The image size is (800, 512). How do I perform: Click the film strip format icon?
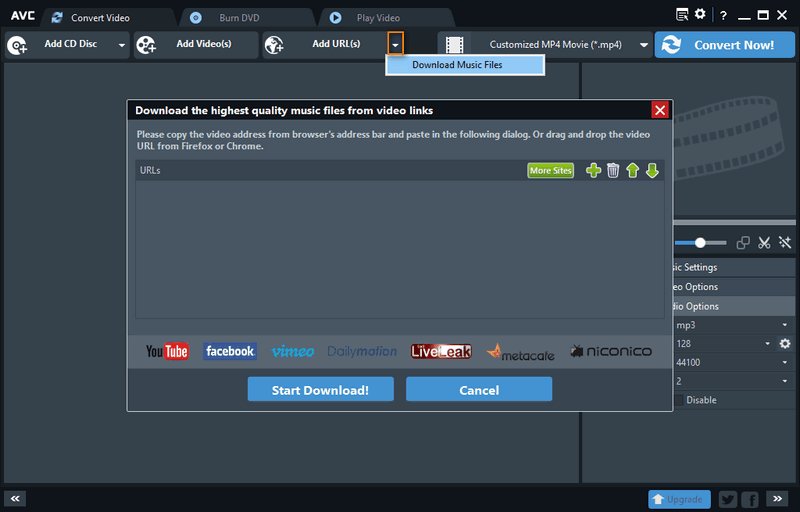[x=454, y=45]
